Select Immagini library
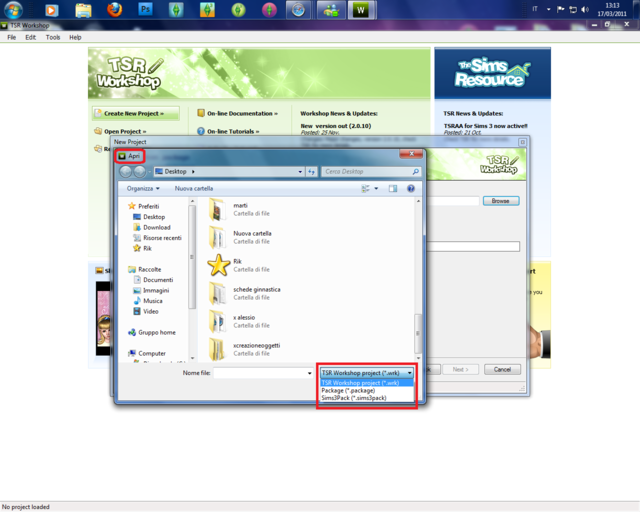This screenshot has height=512, width=640. [x=156, y=290]
